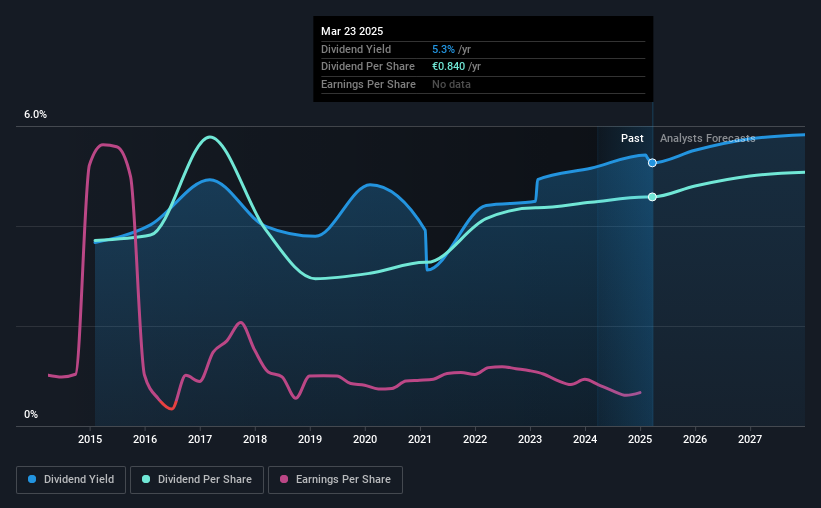Toggle the Earnings Per Share legend button
The image size is (821, 508).
(x=336, y=480)
